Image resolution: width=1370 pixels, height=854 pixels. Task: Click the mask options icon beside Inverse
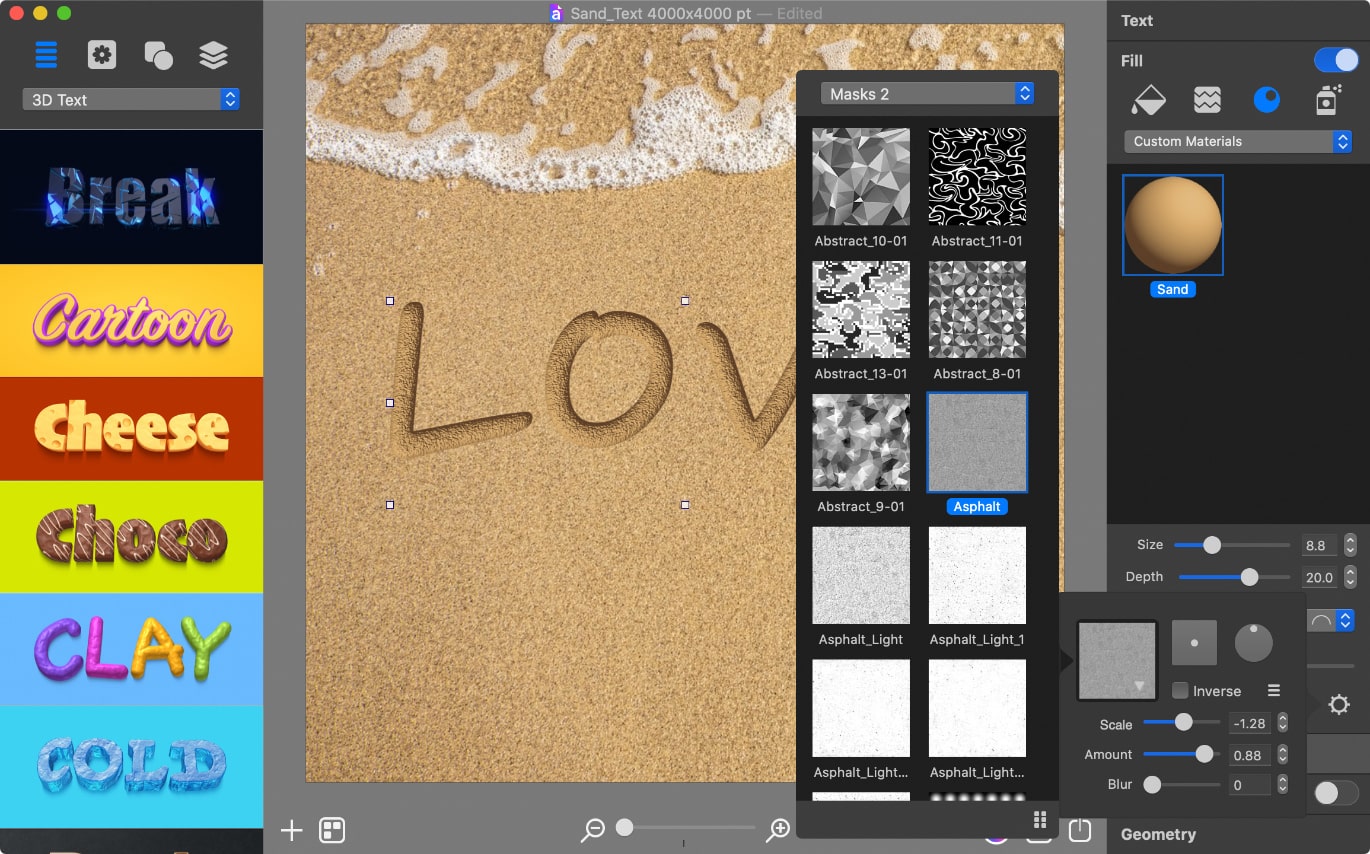click(1273, 690)
